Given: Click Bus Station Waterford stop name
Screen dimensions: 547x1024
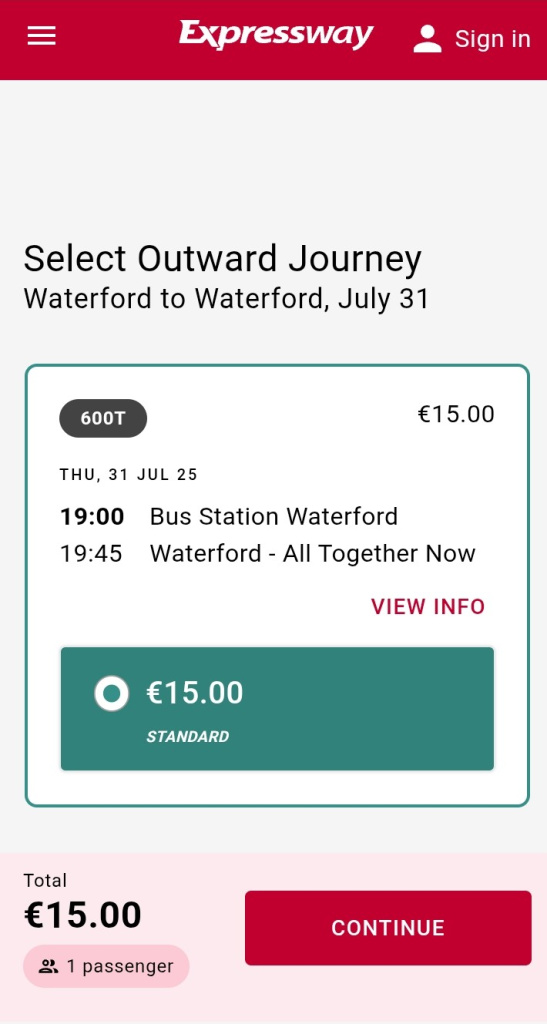Looking at the screenshot, I should (274, 517).
